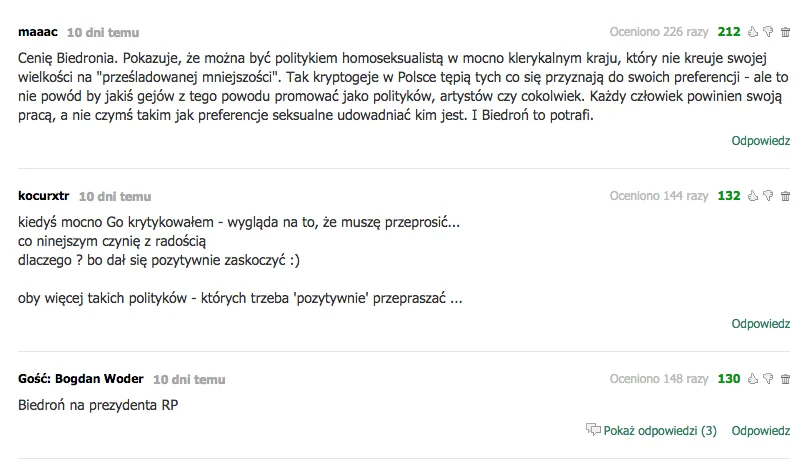Expand replies with Pokaż odpowiedzi (3)
The height and width of the screenshot is (464, 810).
(660, 430)
